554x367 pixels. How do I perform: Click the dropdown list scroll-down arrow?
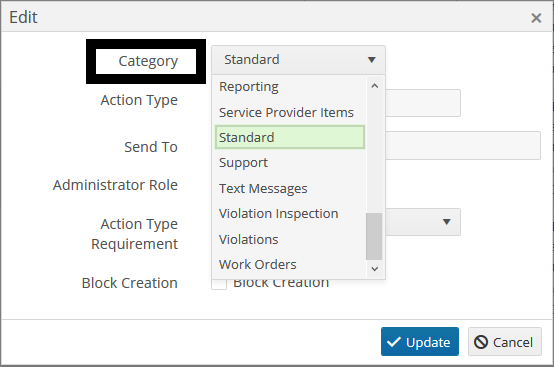(x=375, y=269)
